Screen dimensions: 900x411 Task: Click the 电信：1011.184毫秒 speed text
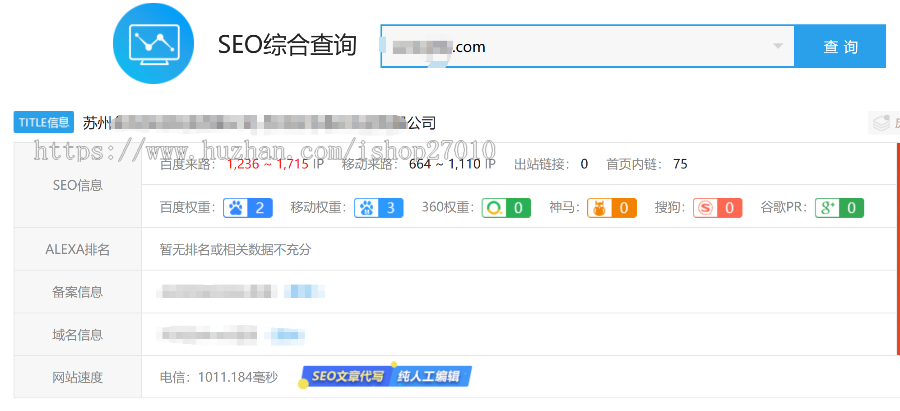219,377
